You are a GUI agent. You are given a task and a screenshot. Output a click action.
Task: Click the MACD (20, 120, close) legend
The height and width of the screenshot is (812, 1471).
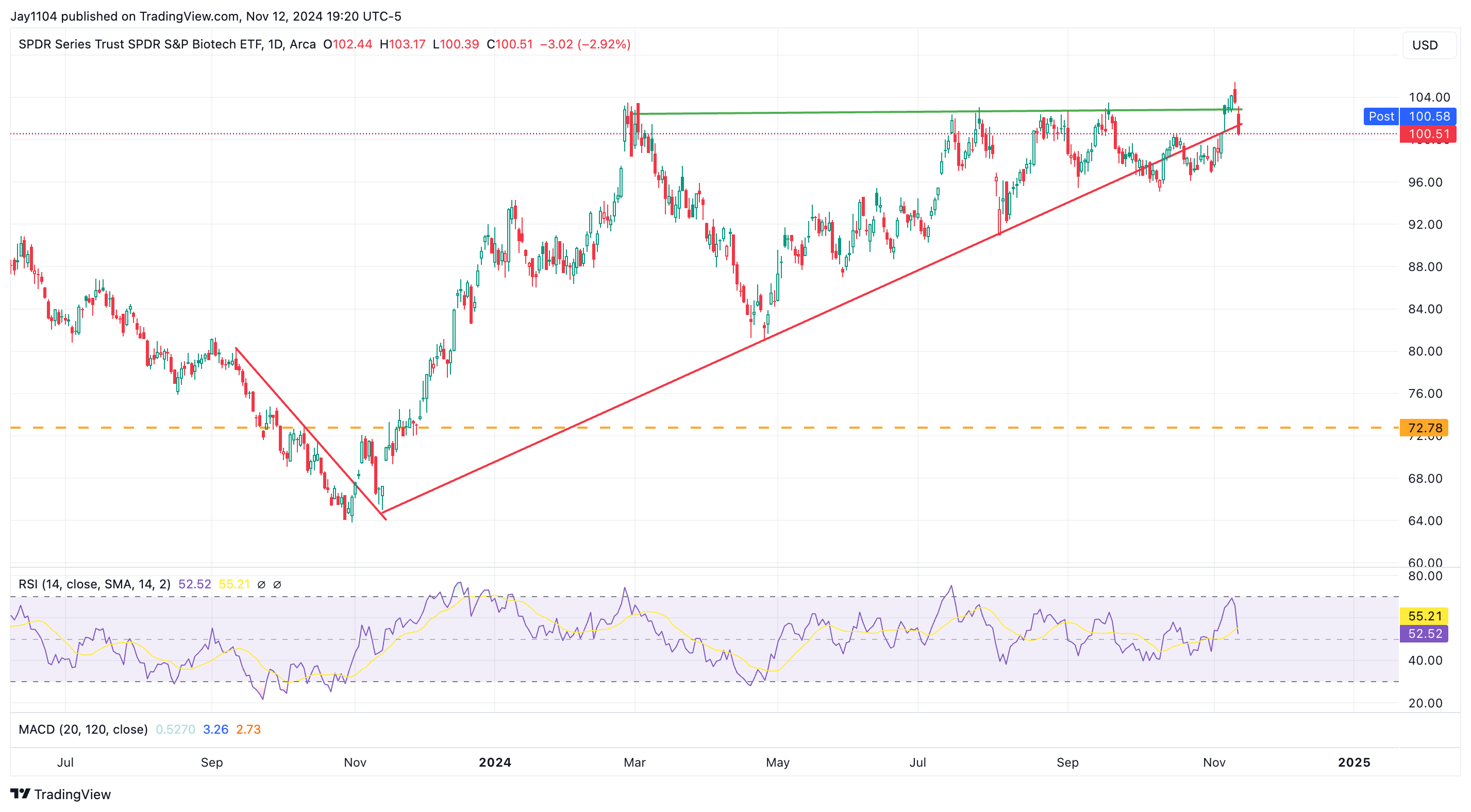pyautogui.click(x=83, y=729)
